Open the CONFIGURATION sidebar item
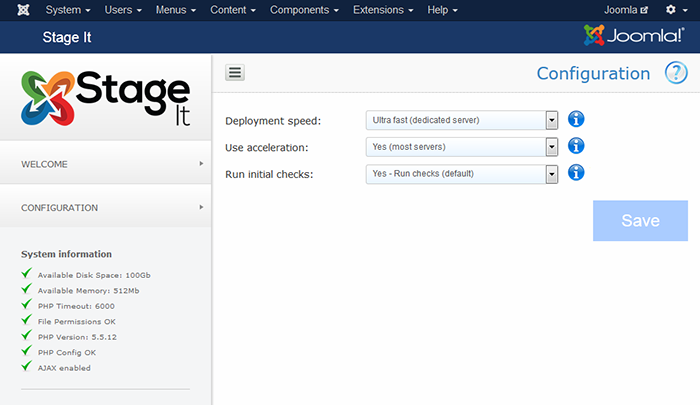Image resolution: width=700 pixels, height=405 pixels. click(x=105, y=207)
